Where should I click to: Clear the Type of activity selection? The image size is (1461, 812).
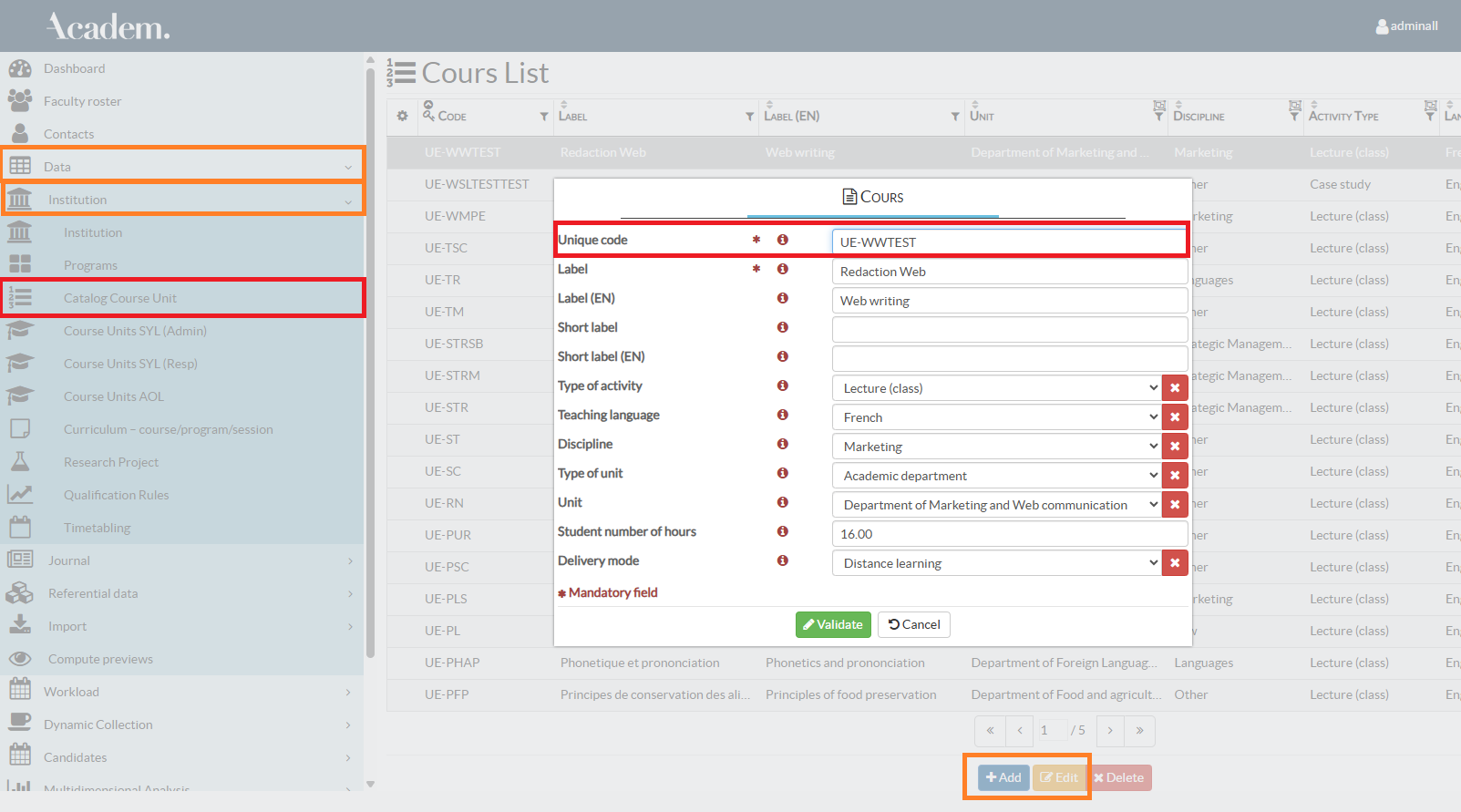tap(1175, 388)
